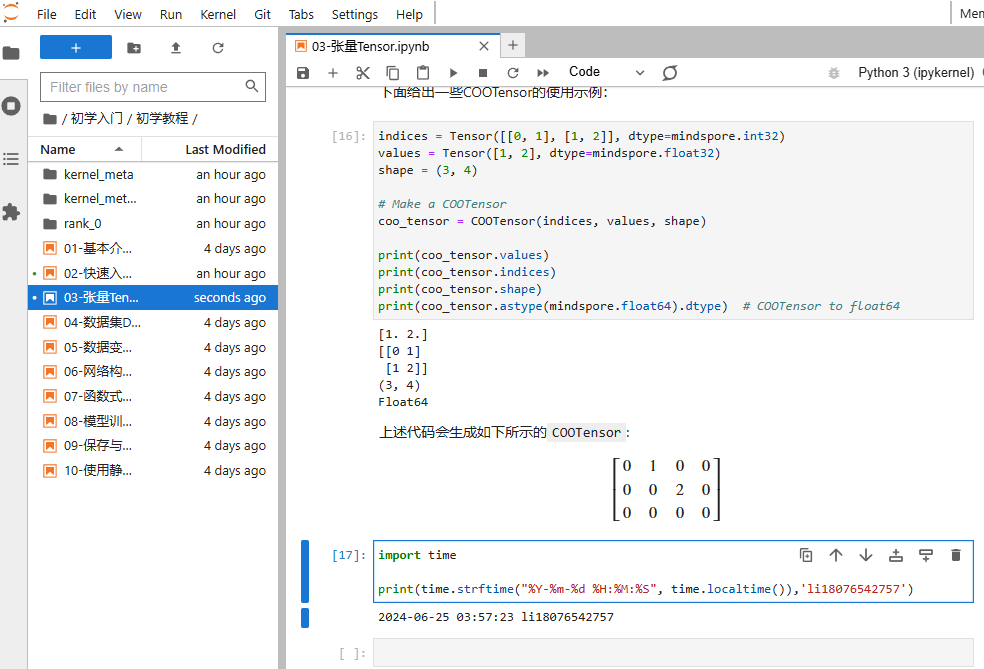The image size is (984, 669).
Task: Save the notebook with the disk icon
Action: coord(303,73)
